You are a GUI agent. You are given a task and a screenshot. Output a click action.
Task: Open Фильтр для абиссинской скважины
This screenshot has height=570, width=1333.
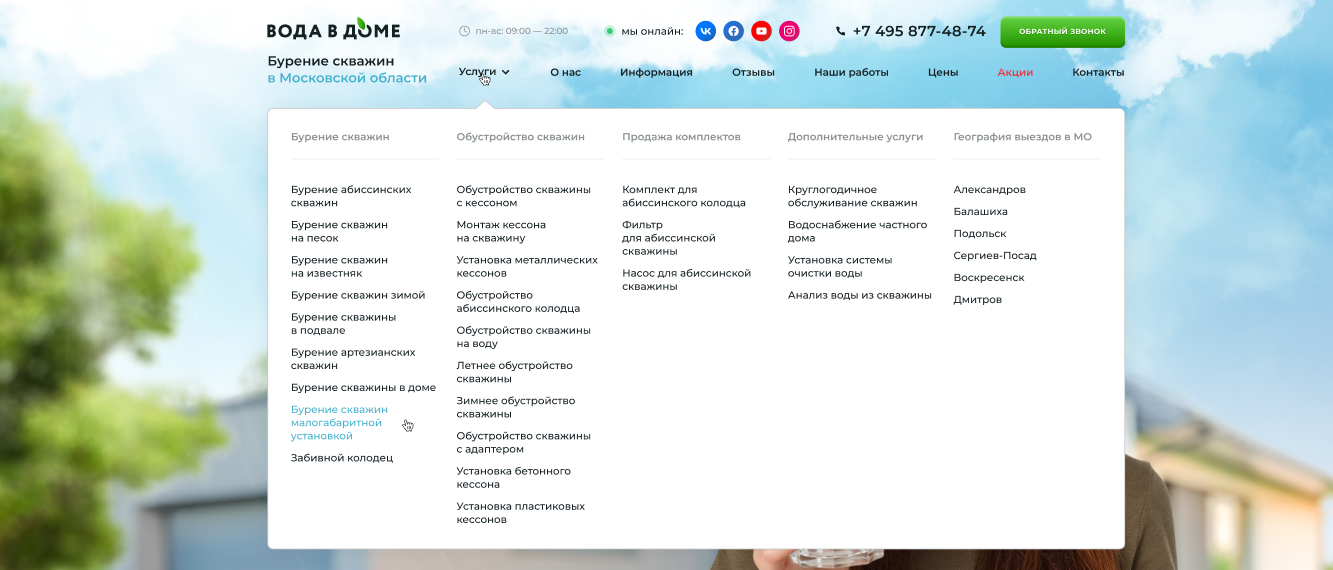pos(669,238)
